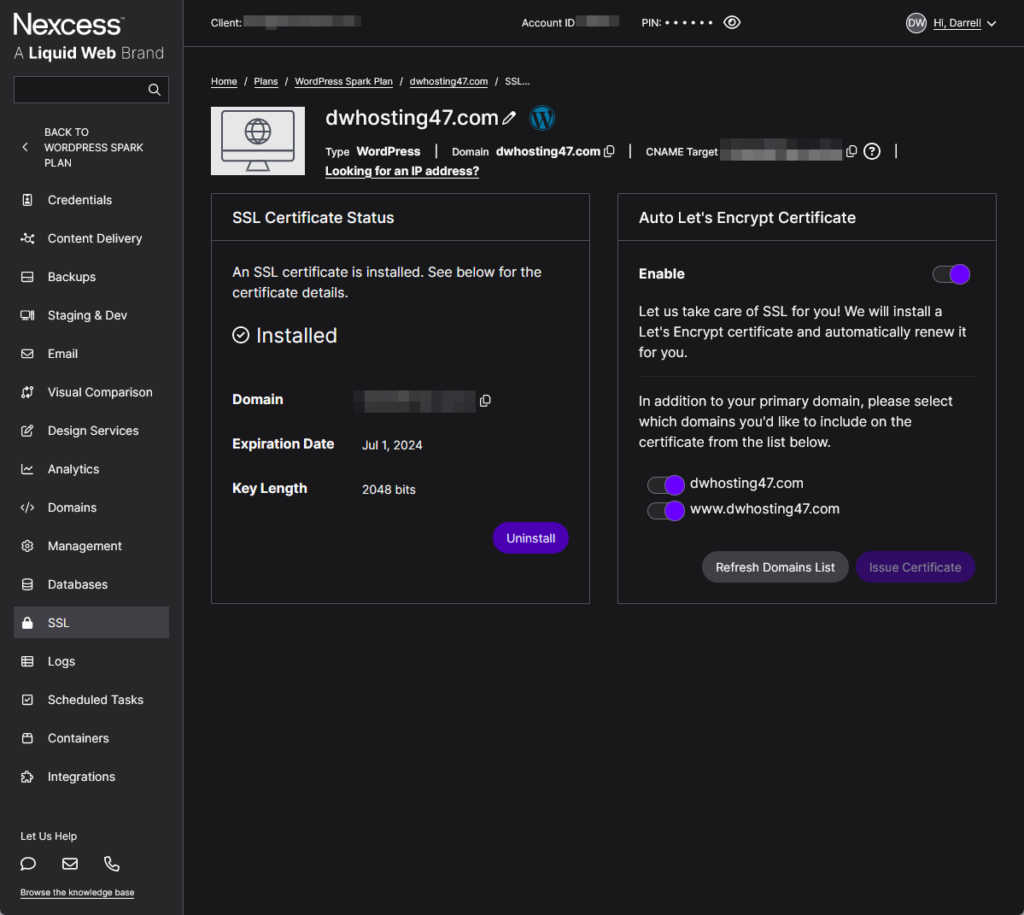Click the Management gear icon
The width and height of the screenshot is (1024, 915).
click(27, 546)
